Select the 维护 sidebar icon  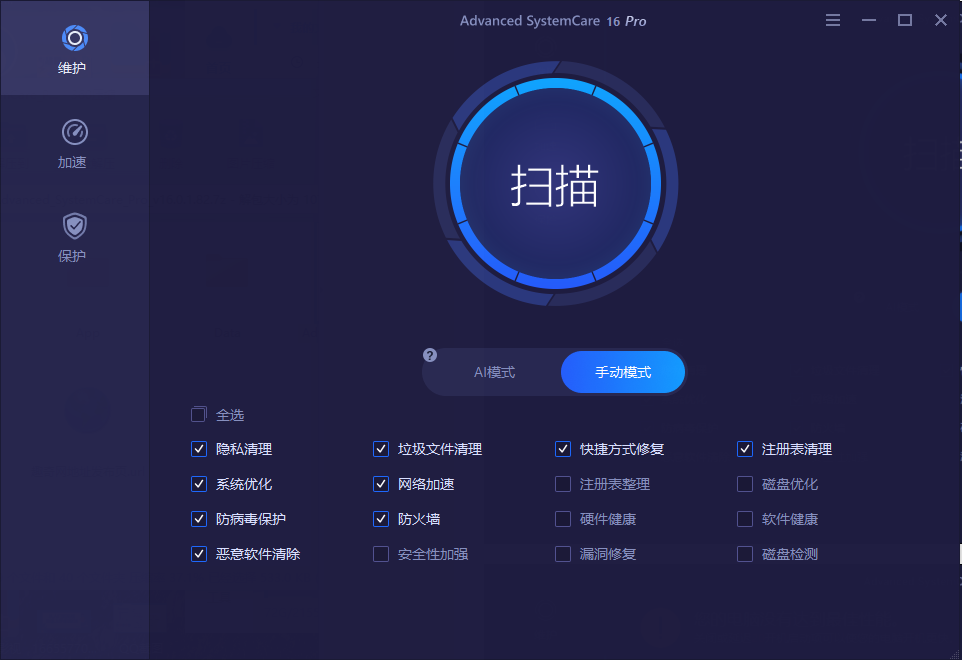tap(74, 47)
